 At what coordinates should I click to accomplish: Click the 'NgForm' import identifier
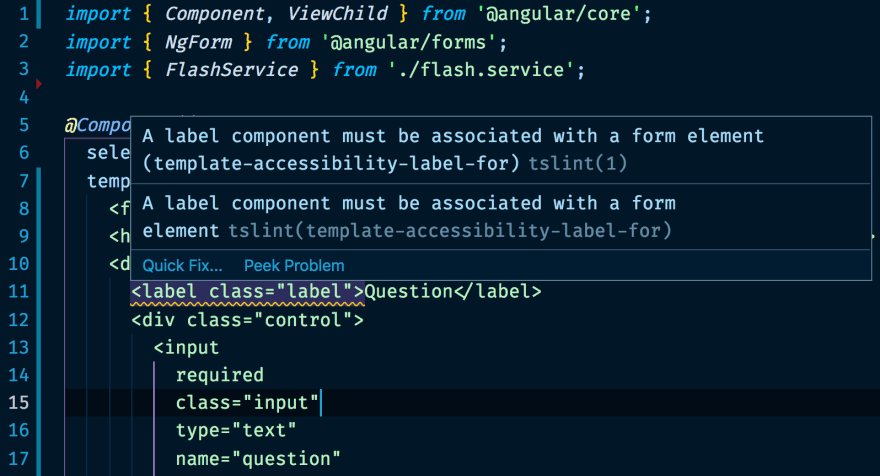click(199, 42)
